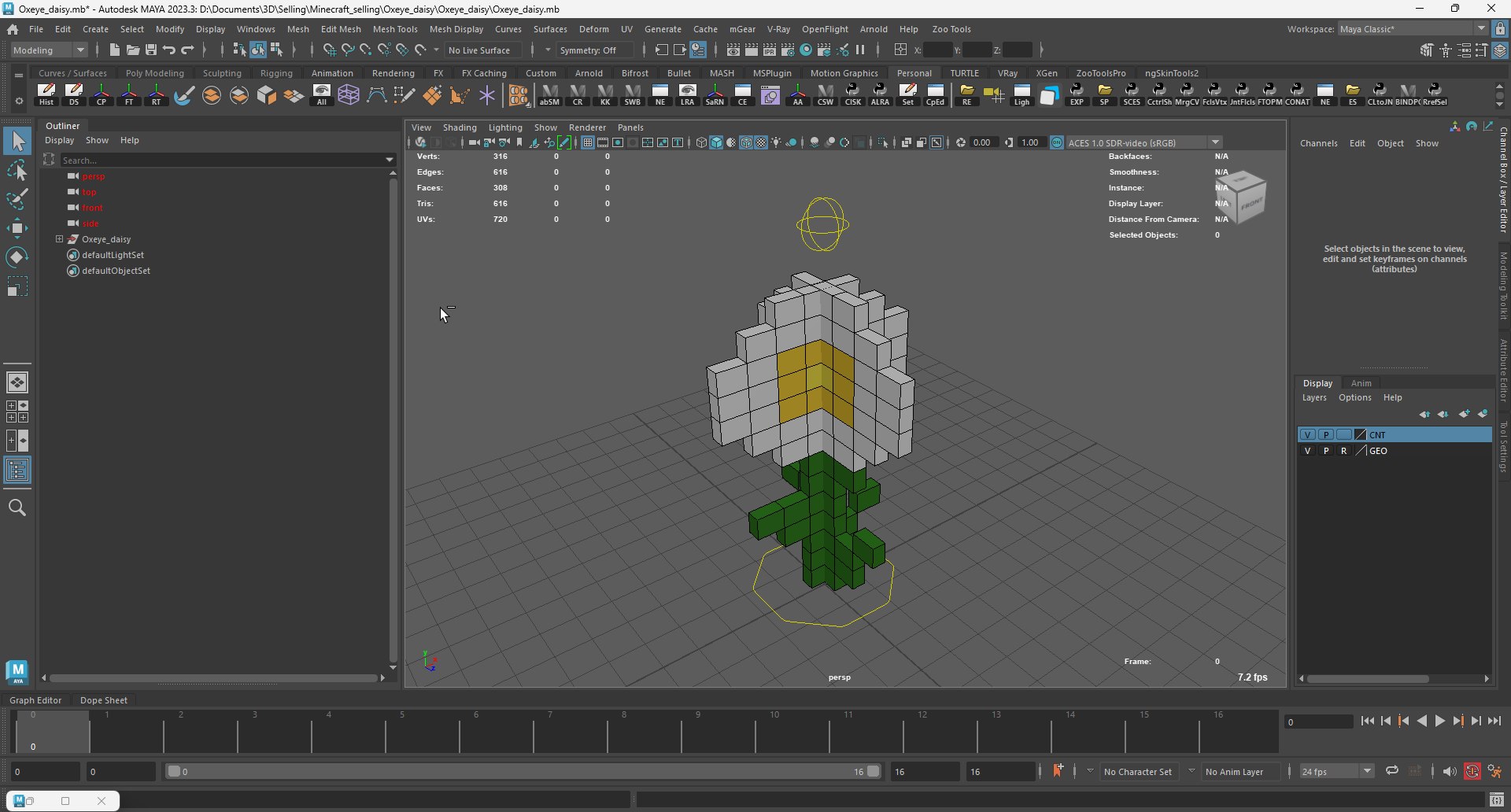Image resolution: width=1511 pixels, height=812 pixels.
Task: Toggle visibility V of CNT layer
Action: (x=1307, y=434)
